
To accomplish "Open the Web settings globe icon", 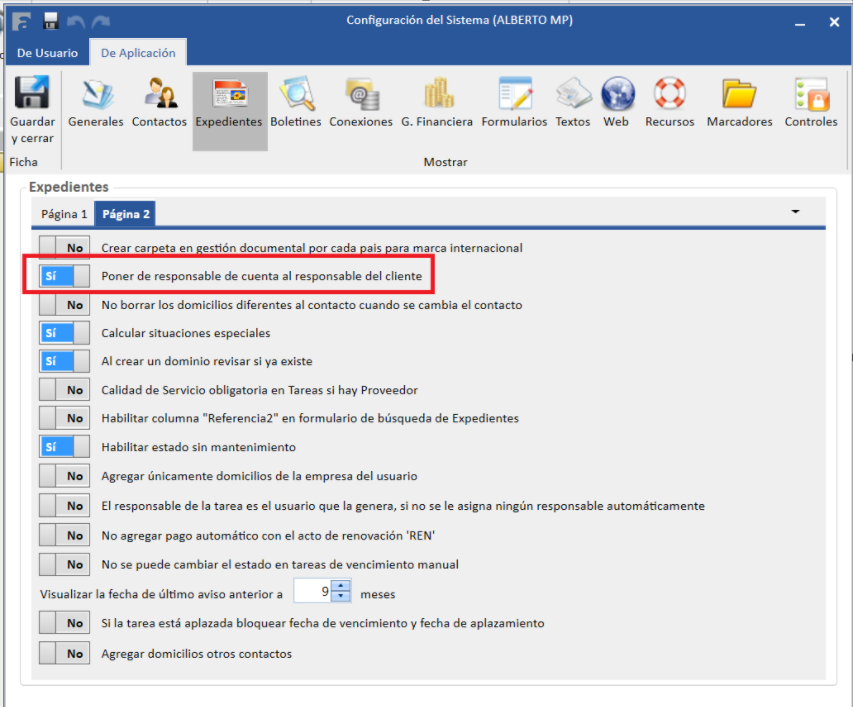I will 616,97.
